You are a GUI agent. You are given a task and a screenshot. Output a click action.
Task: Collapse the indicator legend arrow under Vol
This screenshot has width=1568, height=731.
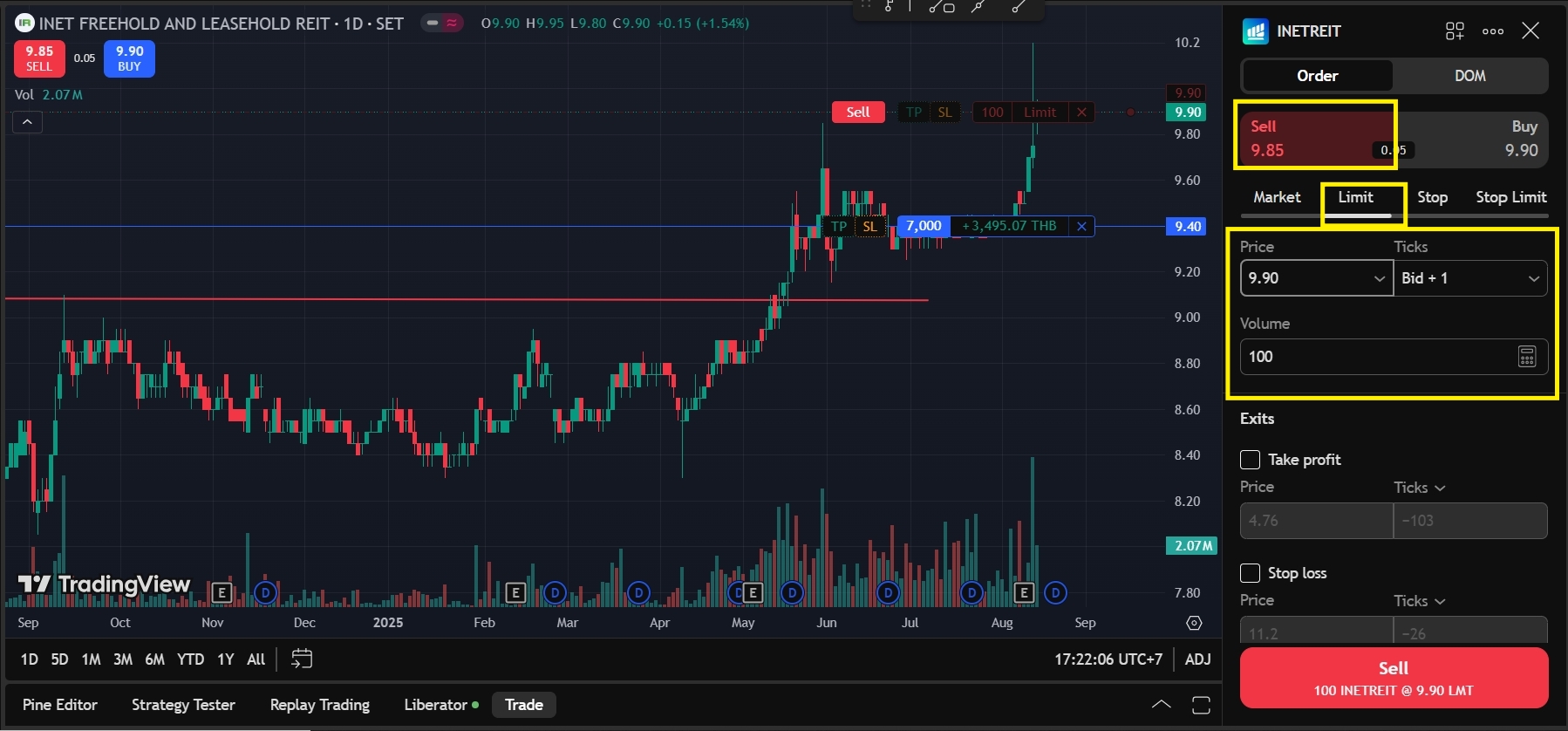[27, 122]
